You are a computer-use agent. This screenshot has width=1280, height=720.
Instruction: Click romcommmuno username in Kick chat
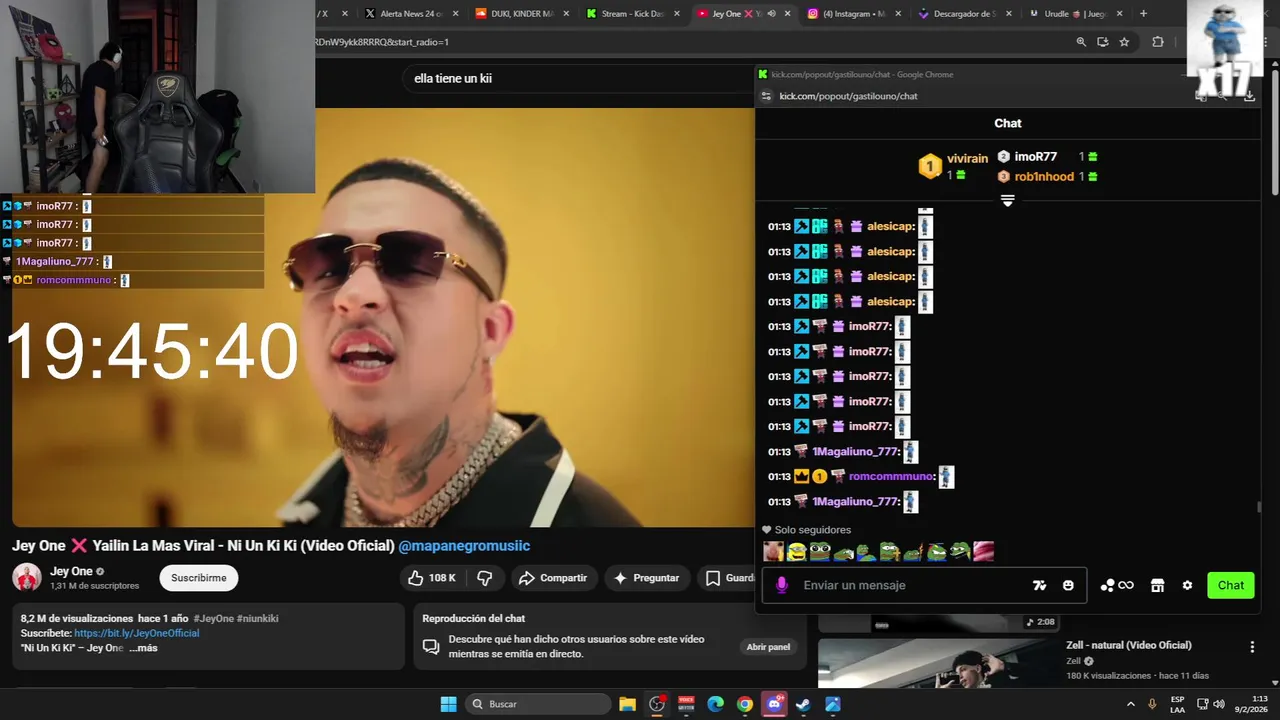coord(891,477)
